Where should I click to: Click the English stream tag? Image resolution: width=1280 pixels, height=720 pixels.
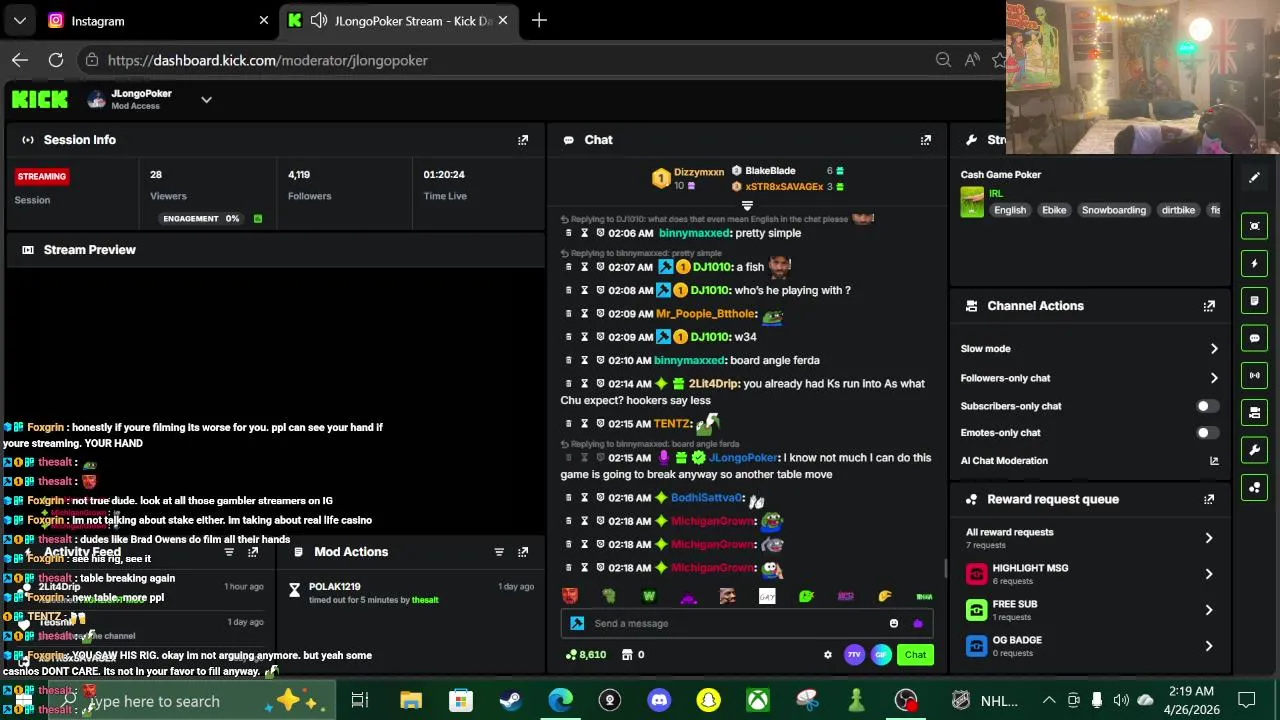[1010, 210]
